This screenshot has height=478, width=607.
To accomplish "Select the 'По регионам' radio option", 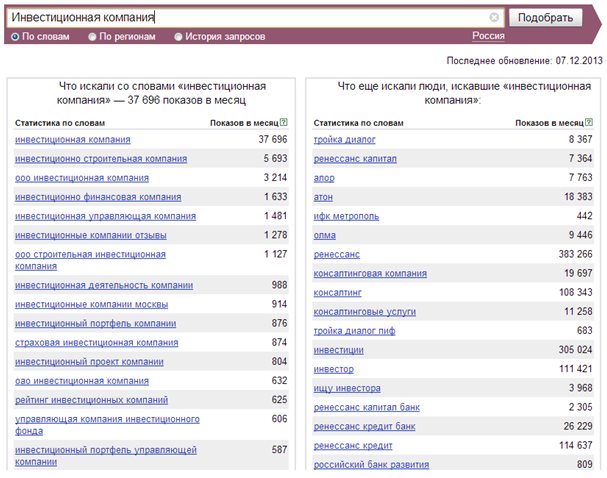I will point(92,37).
